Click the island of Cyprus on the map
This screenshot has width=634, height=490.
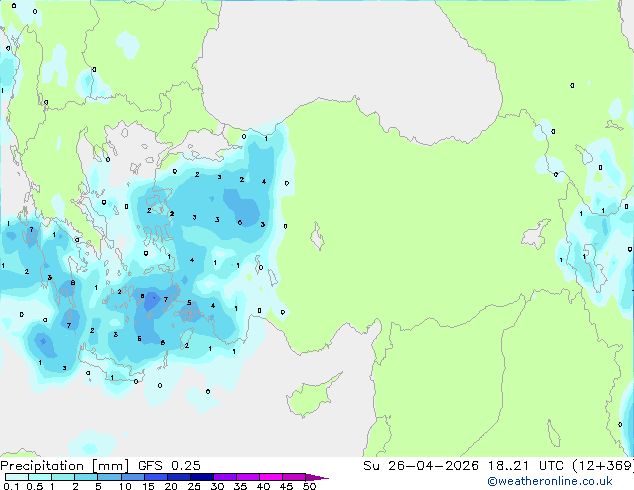(310, 397)
